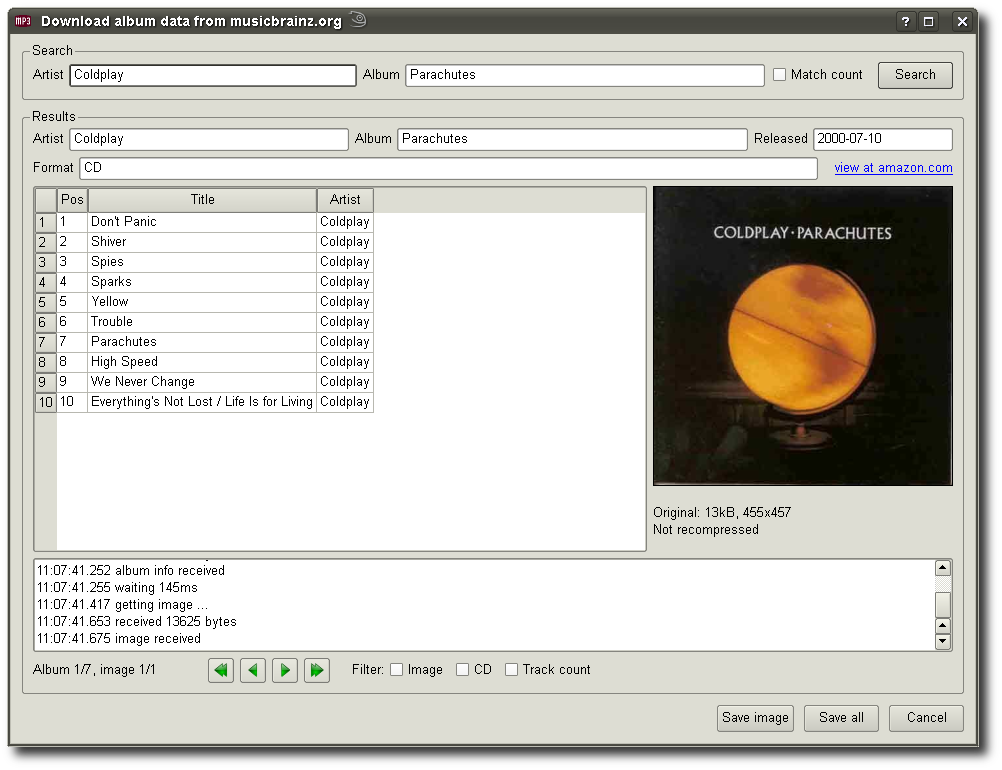The width and height of the screenshot is (1002, 770).
Task: Click the Artist cell in the Yellow row
Action: coord(345,302)
